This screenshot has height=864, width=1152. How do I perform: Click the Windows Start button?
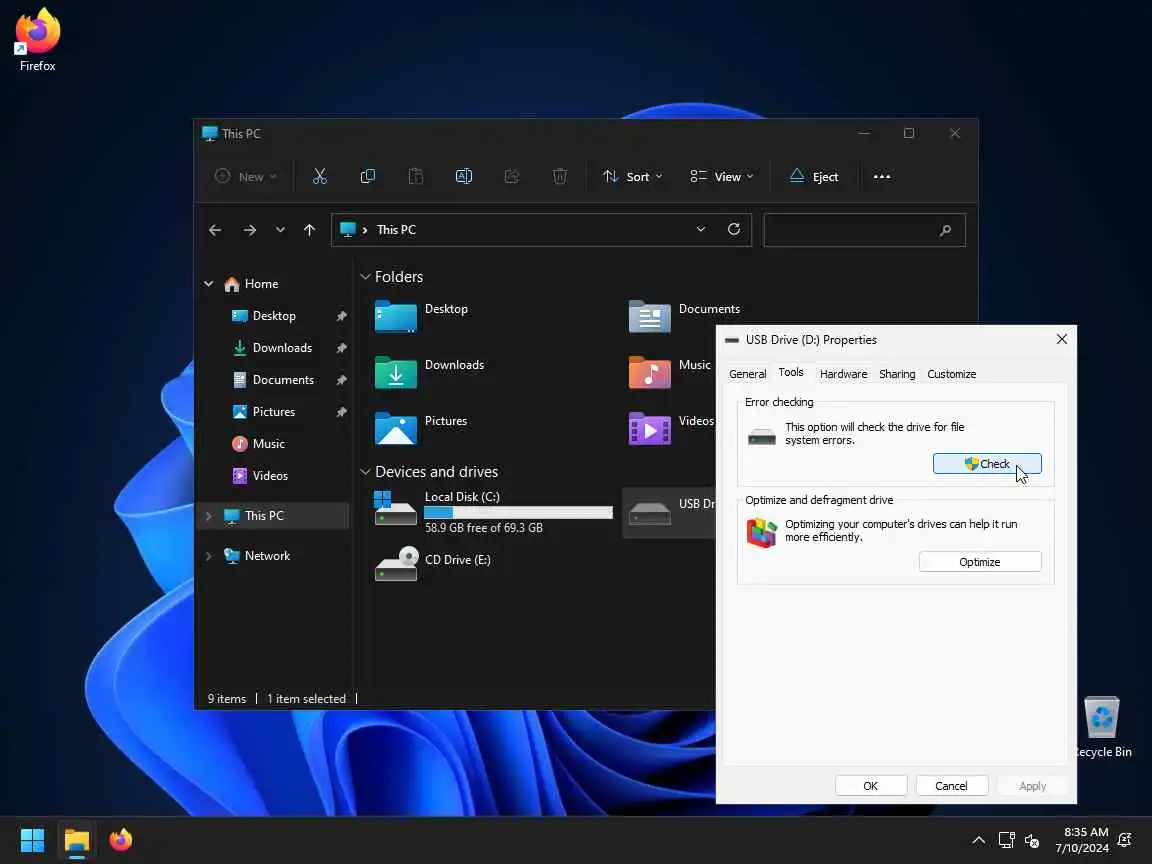click(x=32, y=840)
